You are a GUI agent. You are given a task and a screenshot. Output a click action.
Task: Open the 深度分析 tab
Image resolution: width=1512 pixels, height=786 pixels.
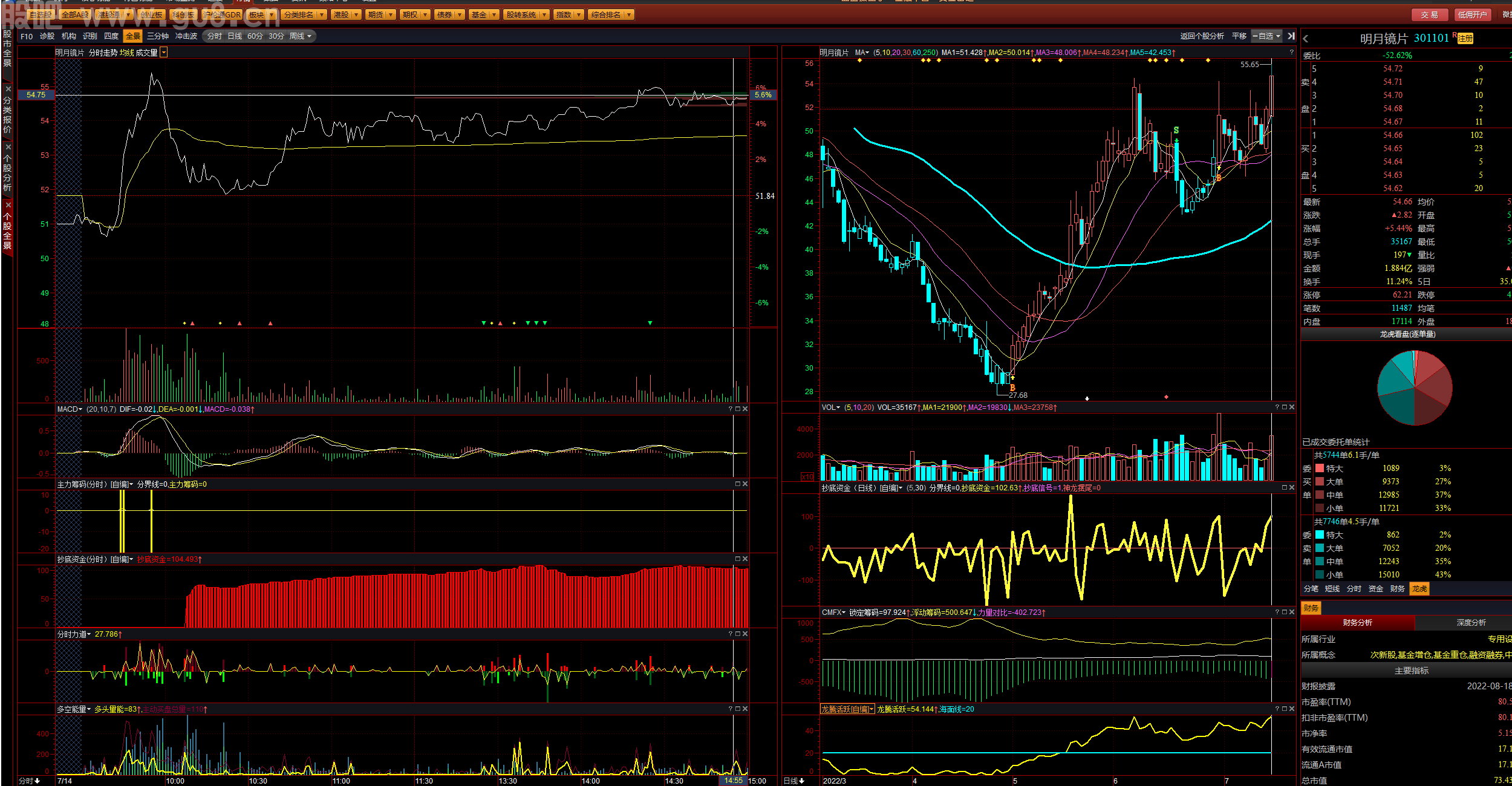tap(1471, 623)
